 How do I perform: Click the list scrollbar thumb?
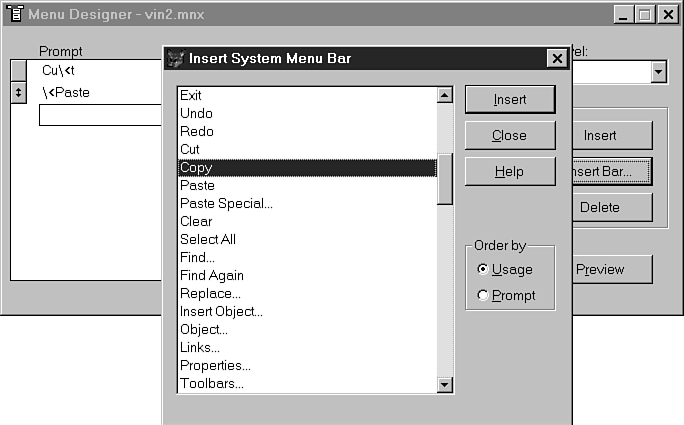445,178
